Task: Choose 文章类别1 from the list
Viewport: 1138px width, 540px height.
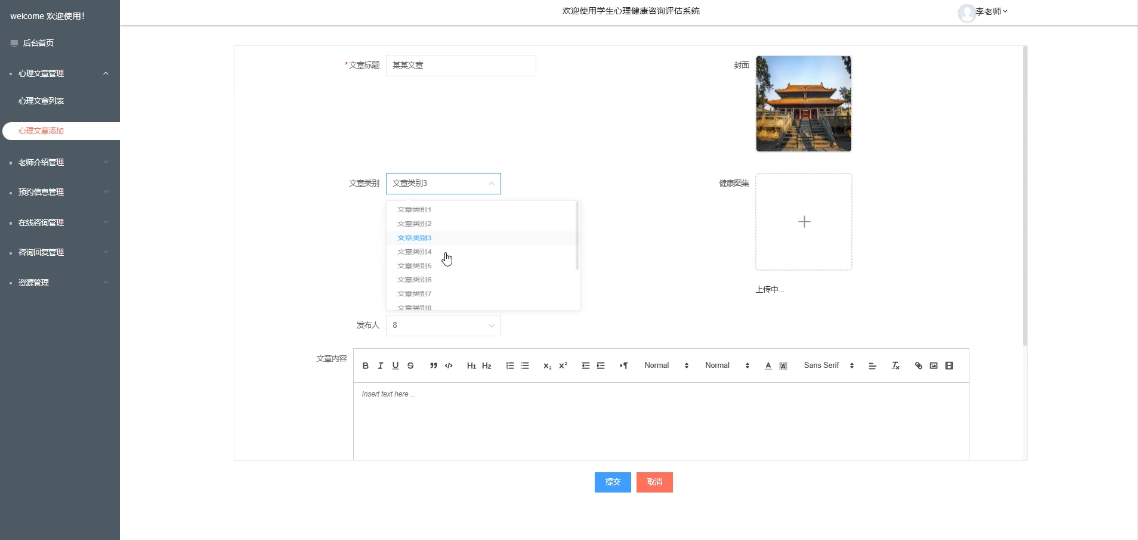Action: click(482, 209)
